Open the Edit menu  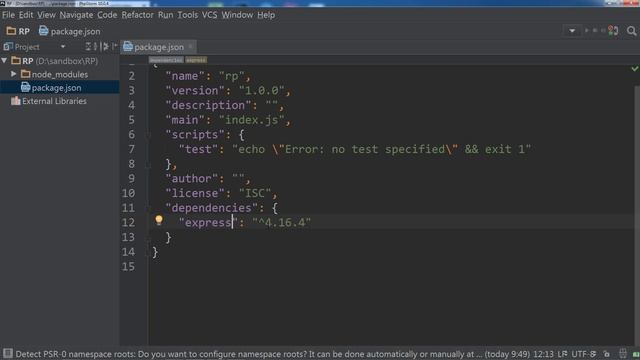(x=26, y=15)
